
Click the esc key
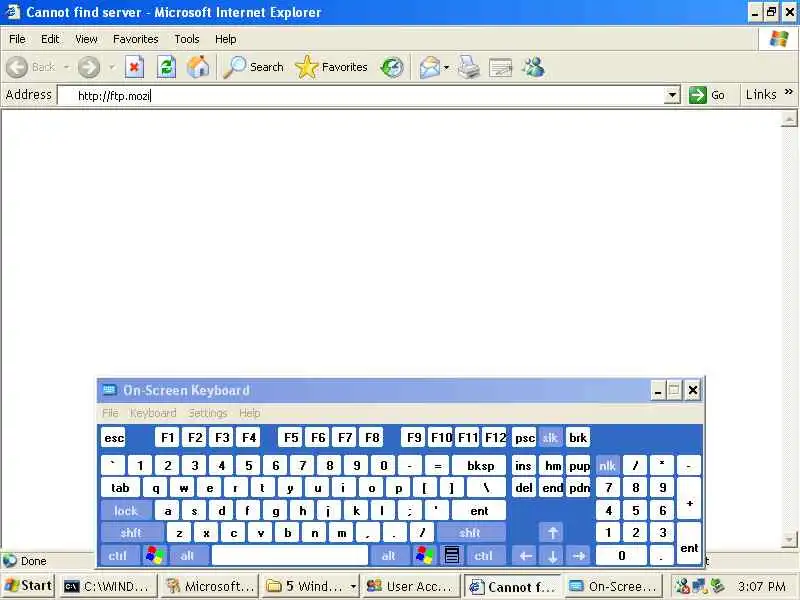(114, 438)
